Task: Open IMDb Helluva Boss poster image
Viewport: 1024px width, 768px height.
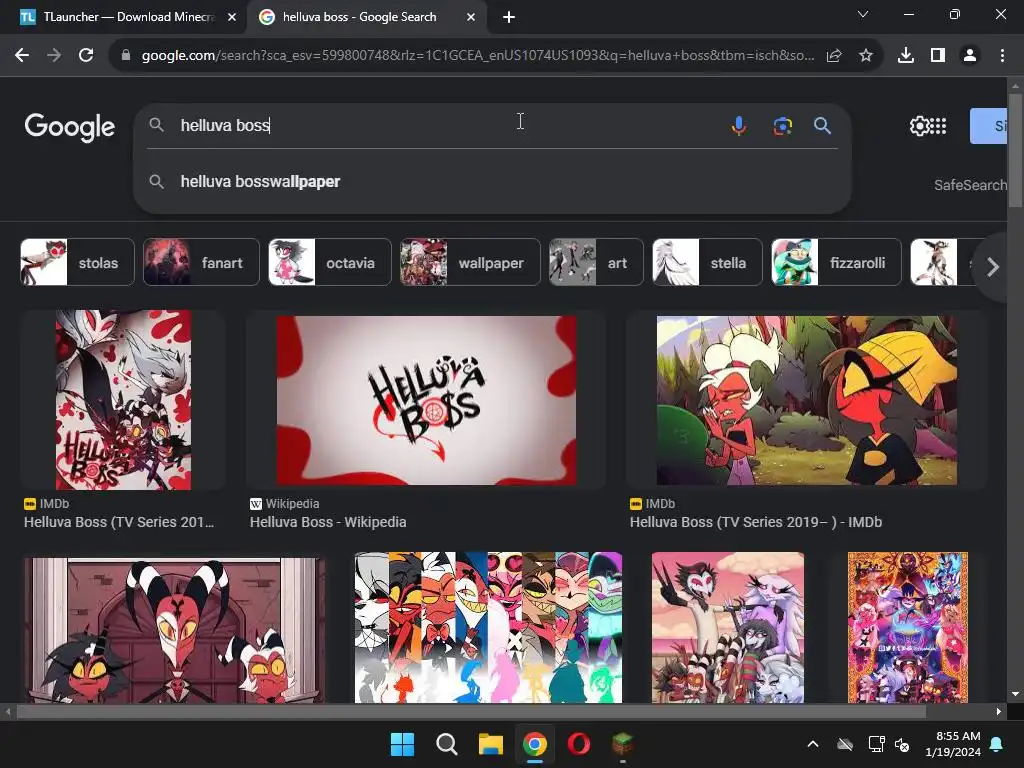Action: tap(123, 400)
